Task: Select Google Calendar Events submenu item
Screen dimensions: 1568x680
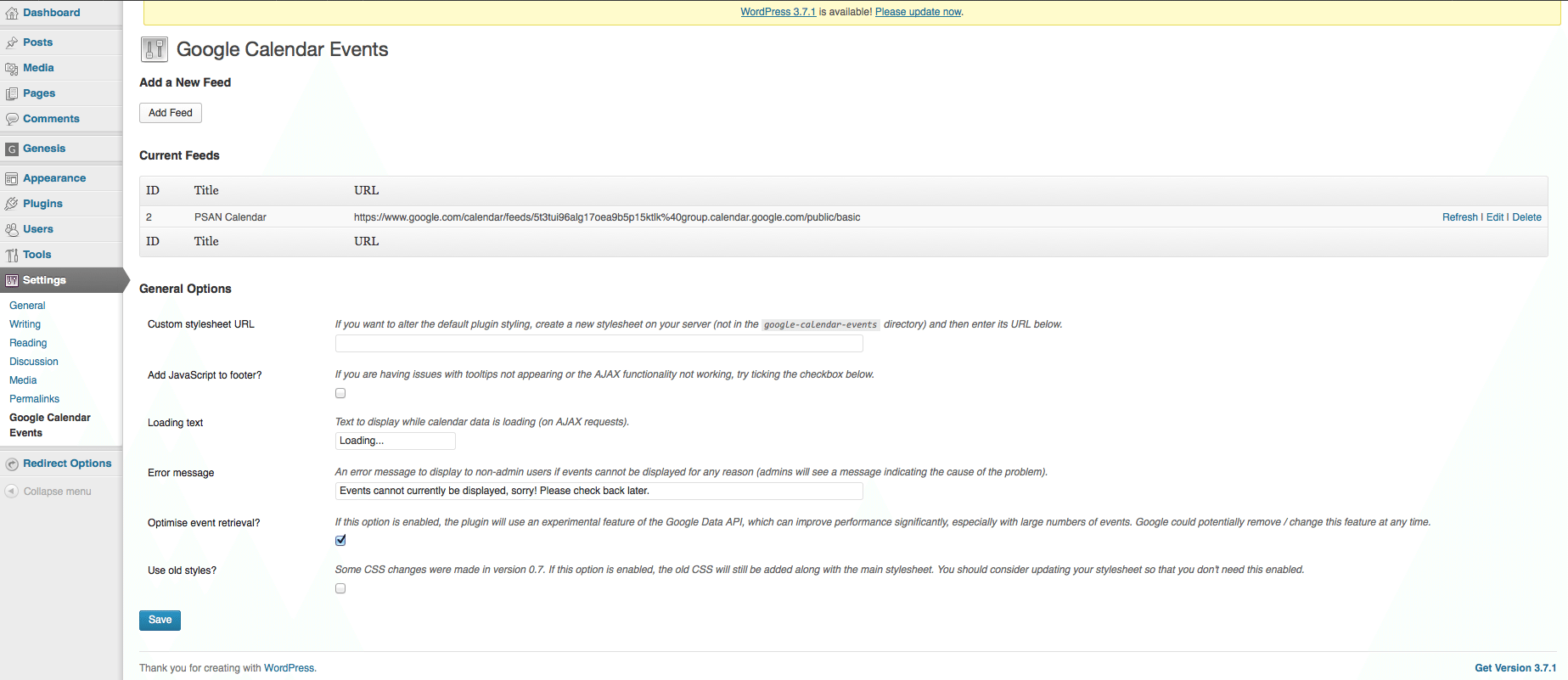Action: [x=50, y=425]
